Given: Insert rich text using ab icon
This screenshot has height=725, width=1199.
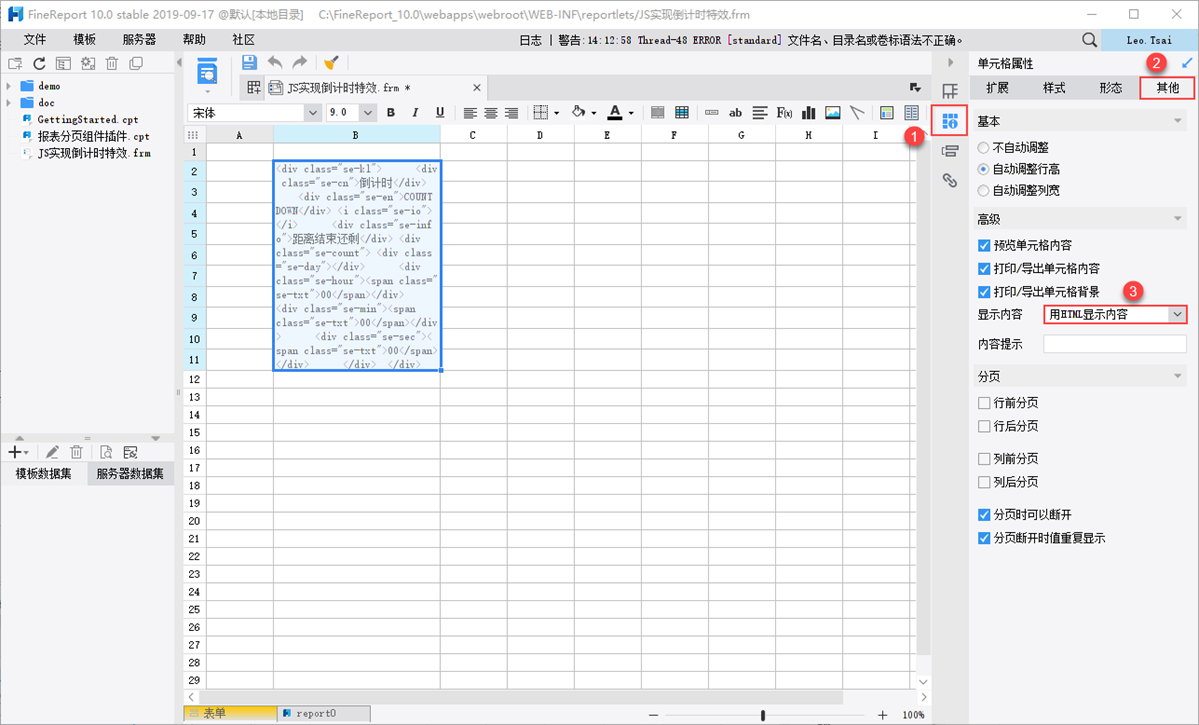Looking at the screenshot, I should point(735,112).
